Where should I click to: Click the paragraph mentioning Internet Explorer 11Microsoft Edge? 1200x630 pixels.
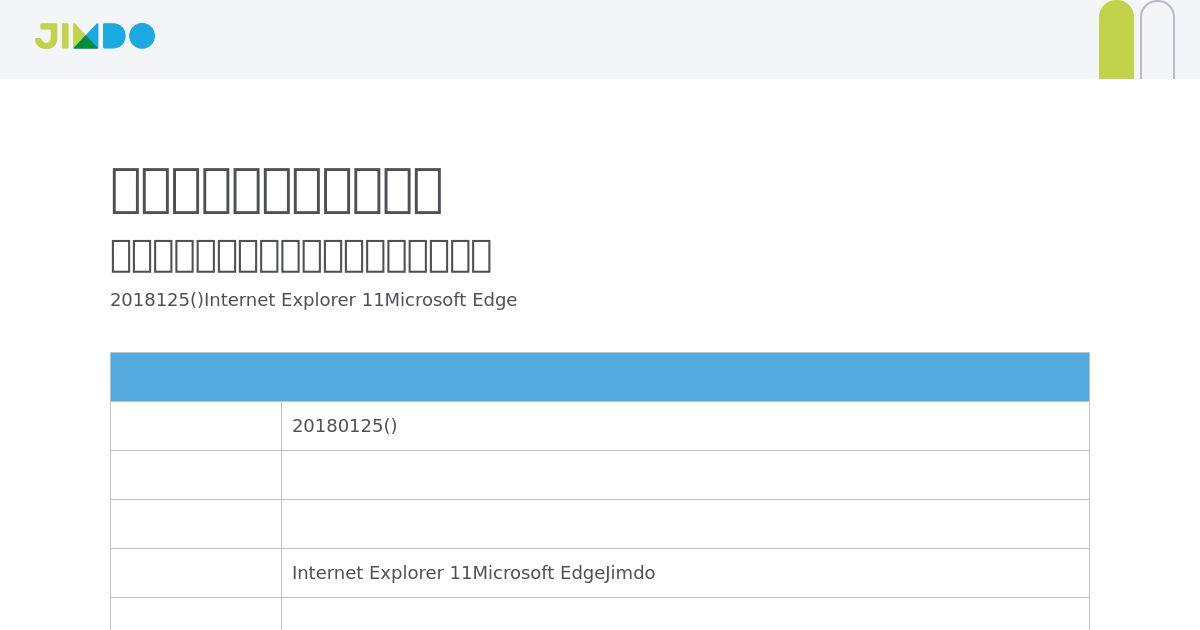[x=313, y=300]
